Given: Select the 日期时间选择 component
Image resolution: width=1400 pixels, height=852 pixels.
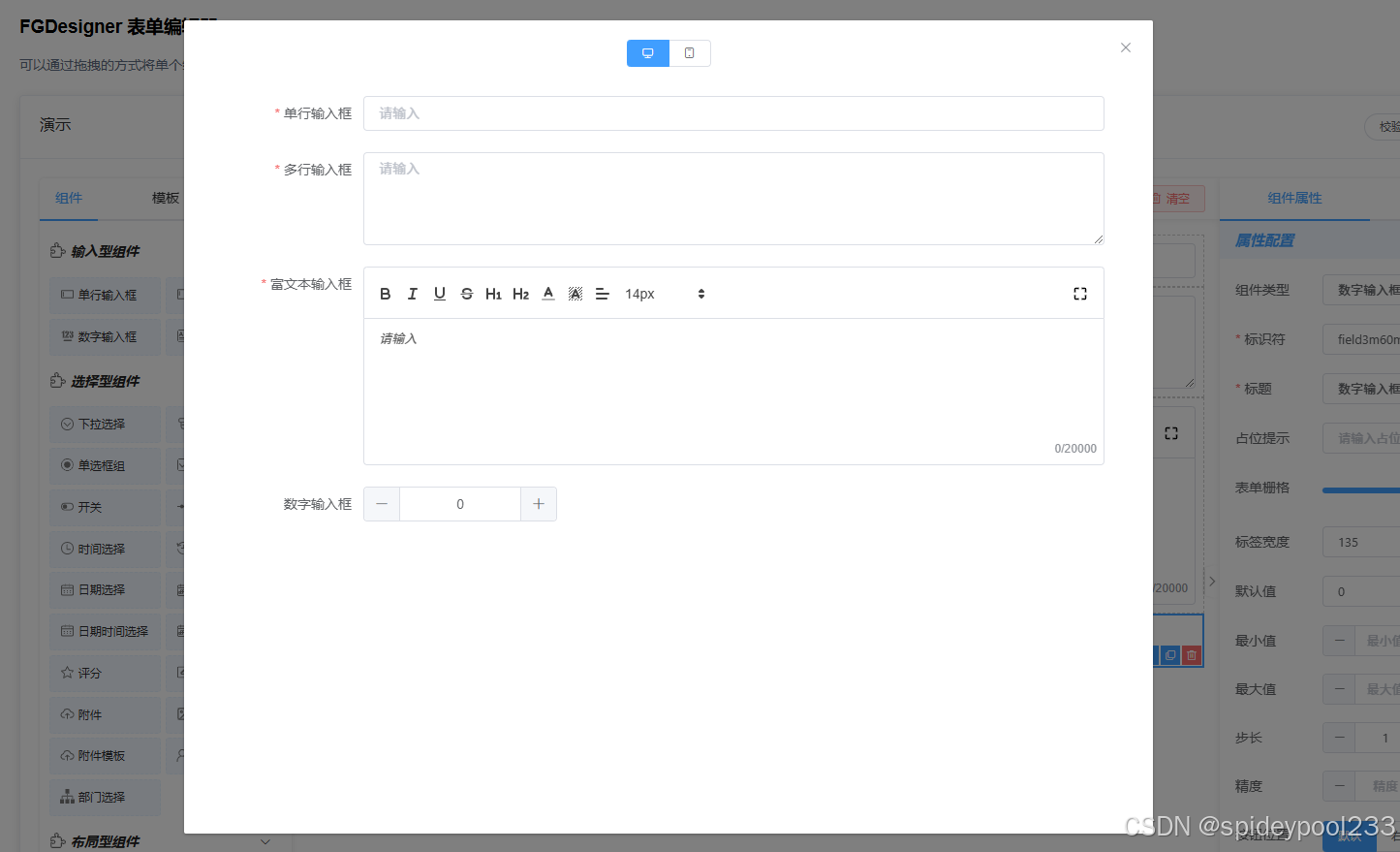Looking at the screenshot, I should (x=105, y=631).
